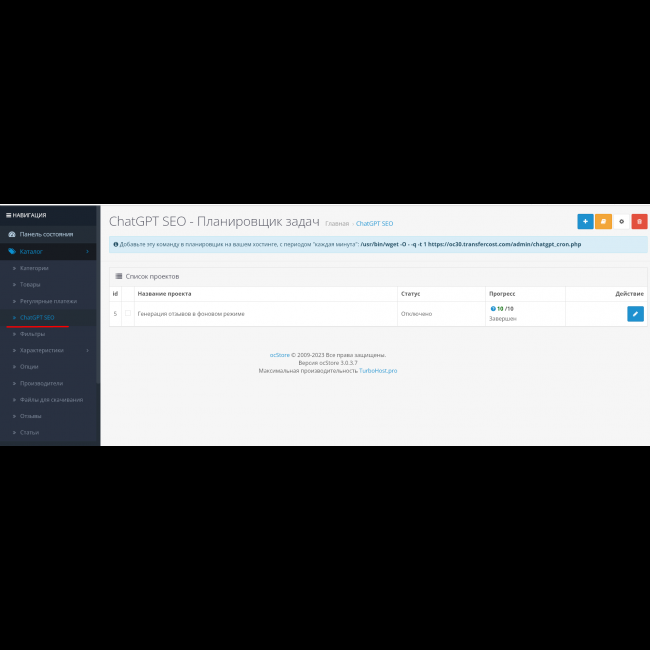Click the blue plus add project button

(x=585, y=222)
